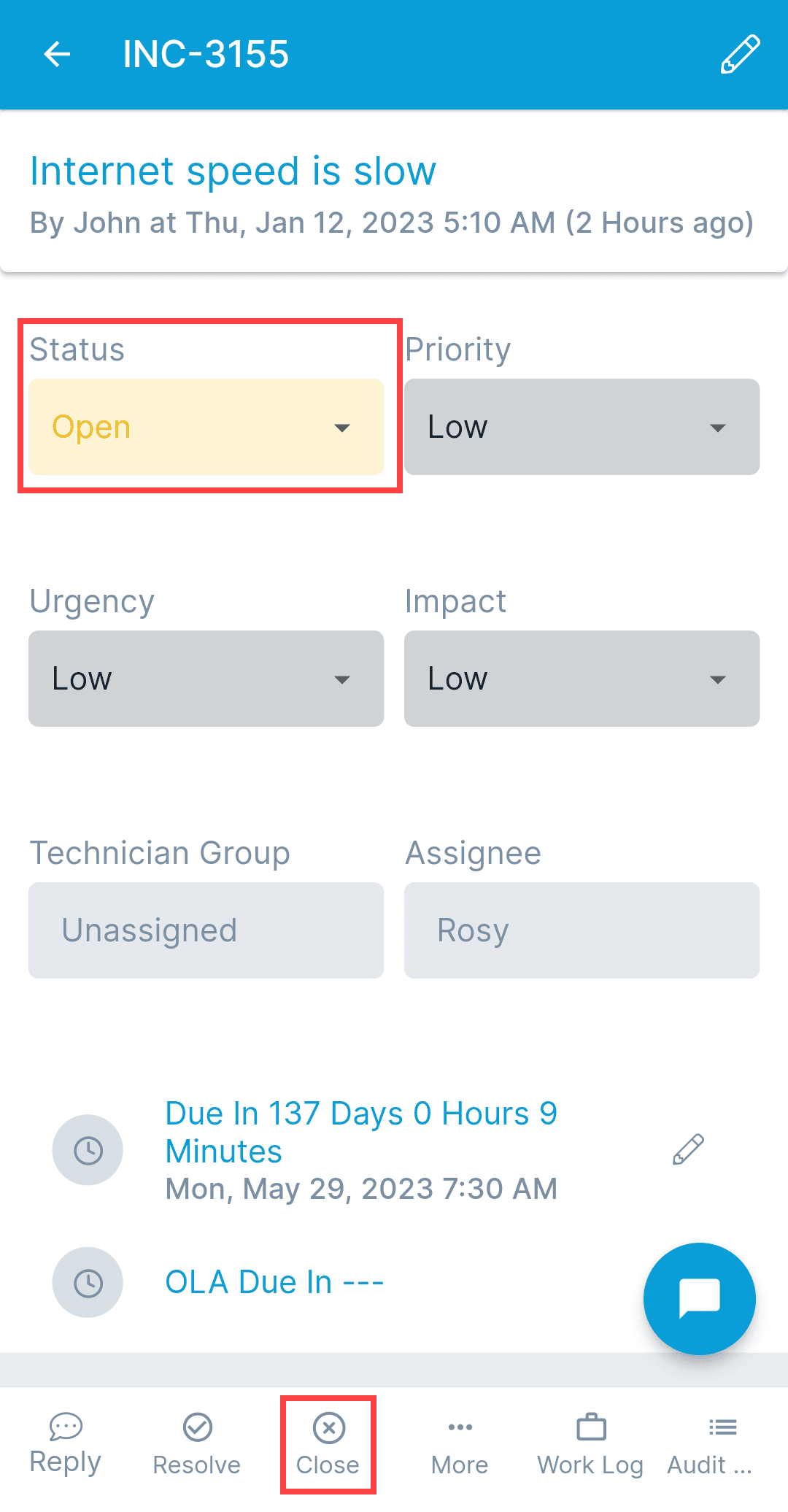Tap the Assignee field showing Rosy
788x1512 pixels.
[582, 930]
